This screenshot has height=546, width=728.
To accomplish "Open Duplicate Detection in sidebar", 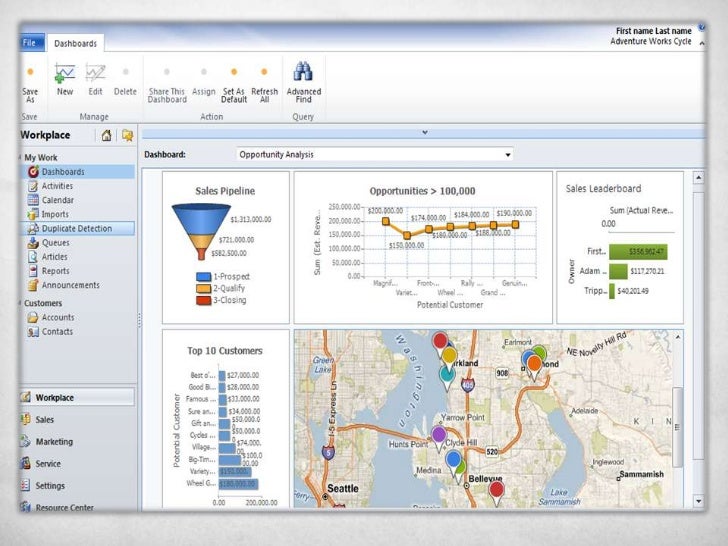I will pos(76,228).
